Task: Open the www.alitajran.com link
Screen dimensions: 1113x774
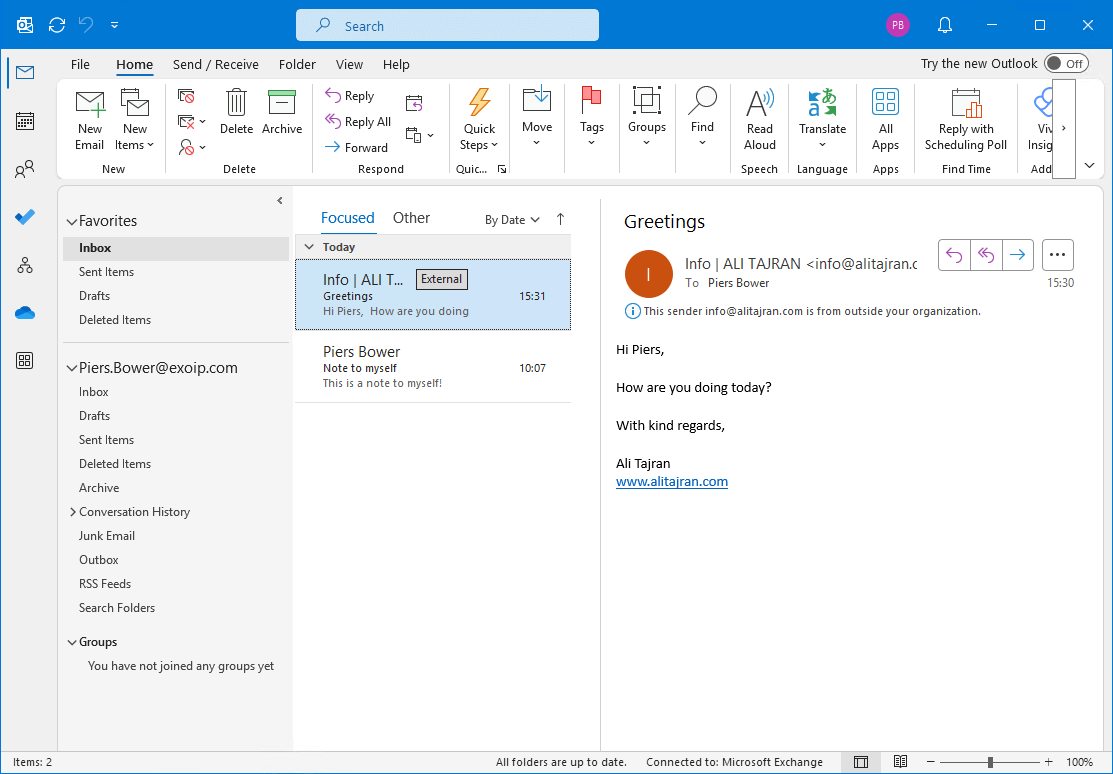Action: pyautogui.click(x=671, y=481)
